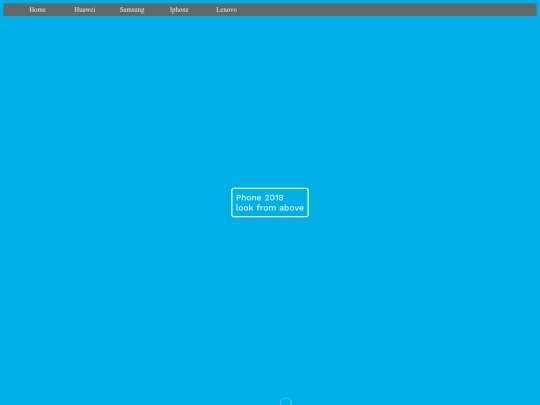This screenshot has width=540, height=405.
Task: Select Samsung in the navigation bar
Action: 132,10
